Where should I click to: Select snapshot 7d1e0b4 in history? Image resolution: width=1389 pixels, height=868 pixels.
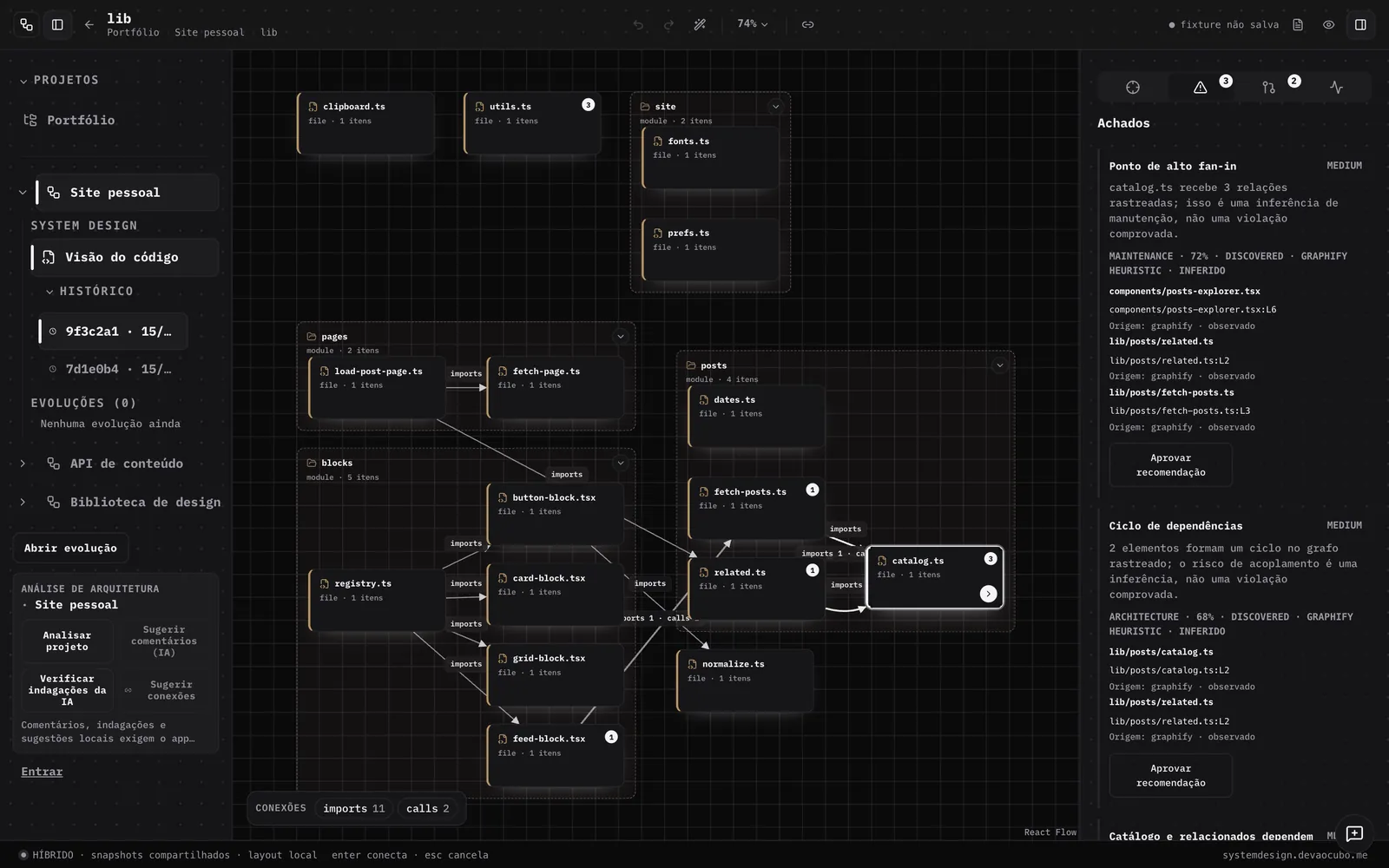click(113, 369)
